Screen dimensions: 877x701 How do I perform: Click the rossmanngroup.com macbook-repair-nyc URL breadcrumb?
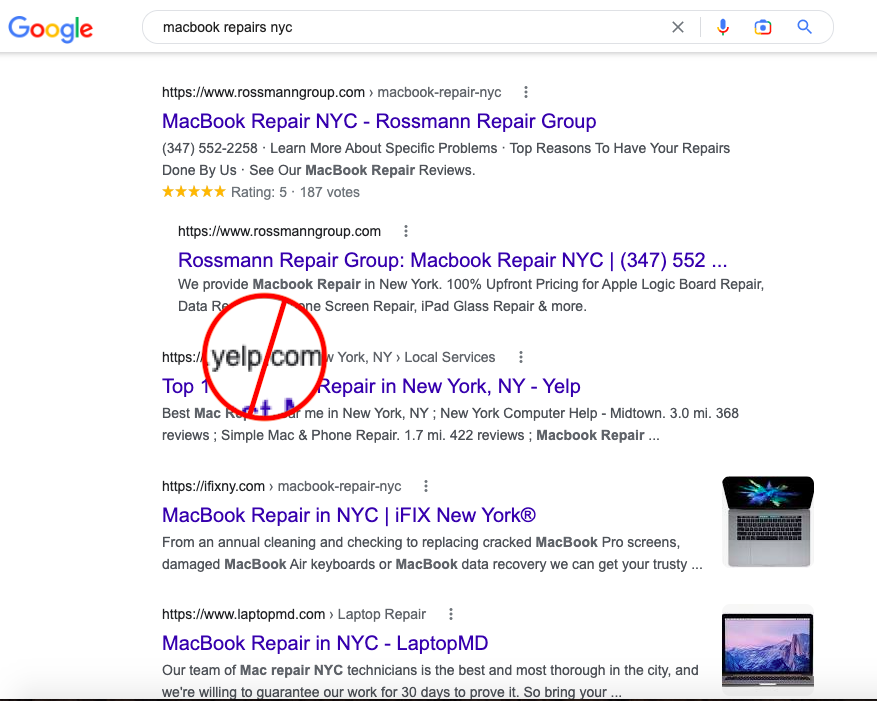(331, 92)
